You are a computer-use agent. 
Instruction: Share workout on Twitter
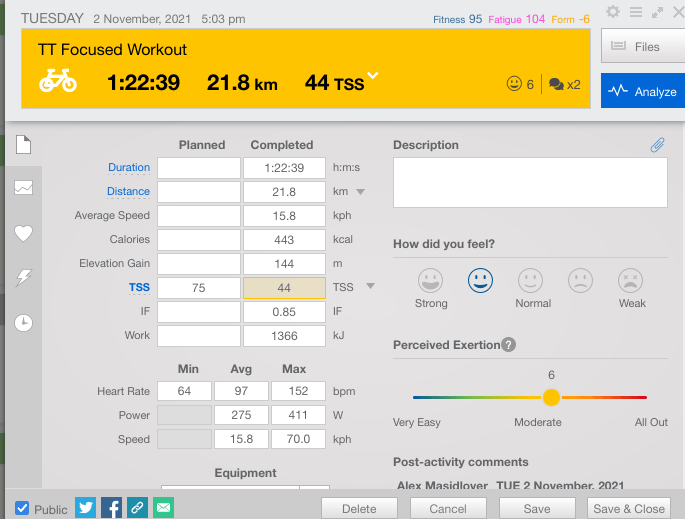pos(86,507)
